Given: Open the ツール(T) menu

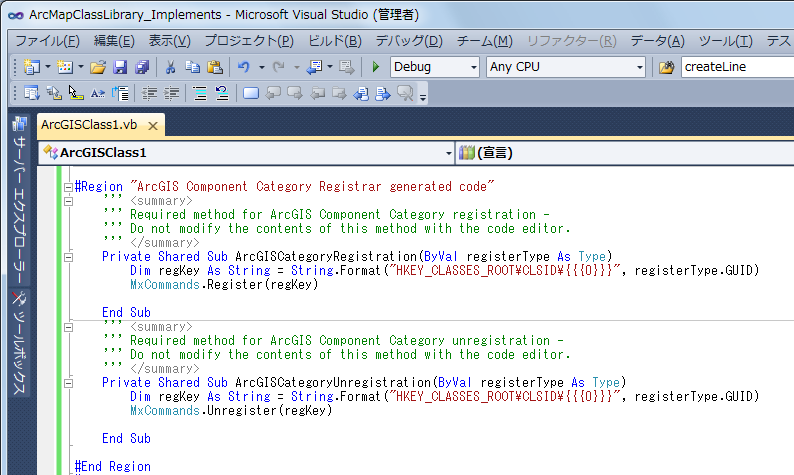Looking at the screenshot, I should pyautogui.click(x=726, y=41).
